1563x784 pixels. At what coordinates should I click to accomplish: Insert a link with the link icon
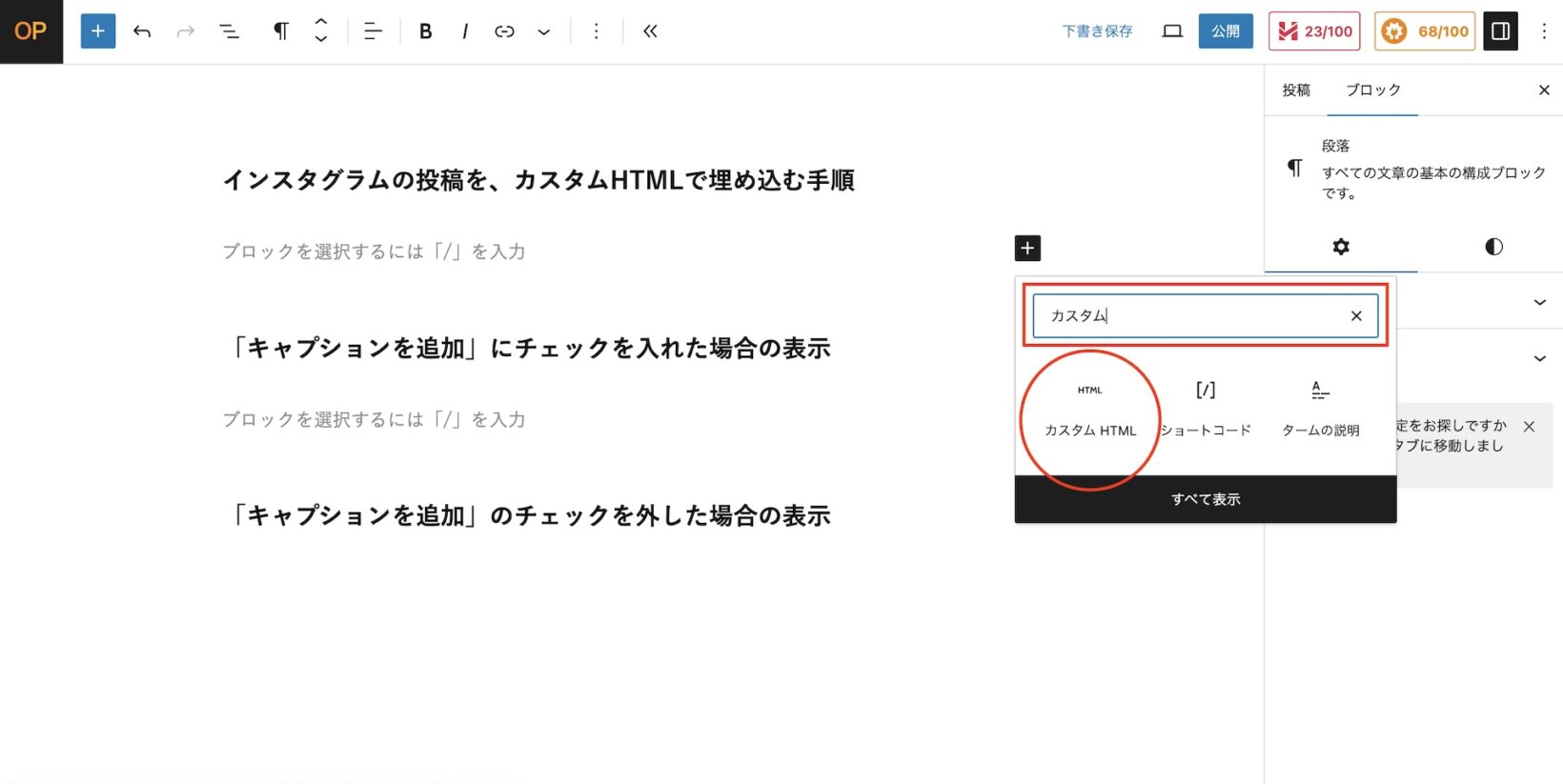[x=504, y=31]
